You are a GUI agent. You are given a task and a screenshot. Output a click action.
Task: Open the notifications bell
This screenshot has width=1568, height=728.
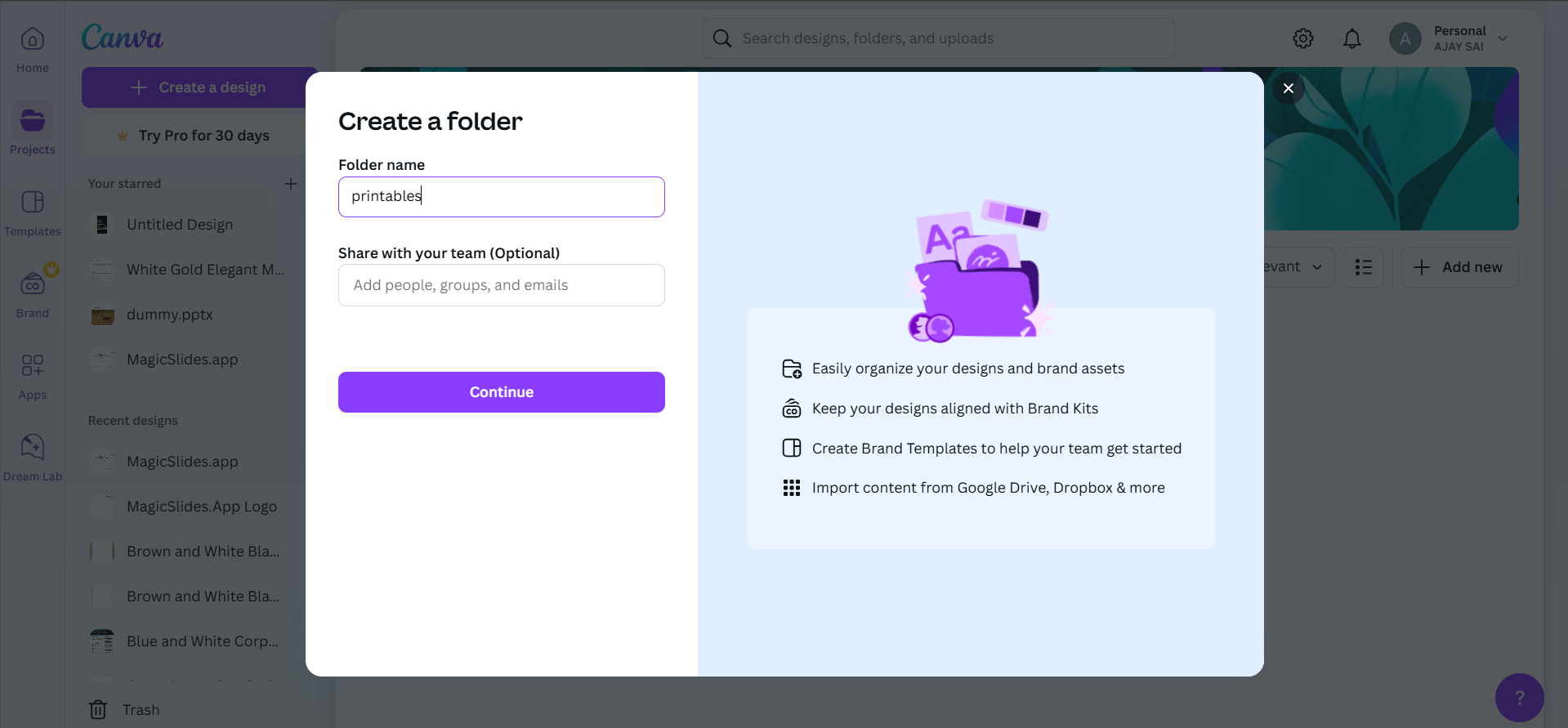click(x=1352, y=38)
